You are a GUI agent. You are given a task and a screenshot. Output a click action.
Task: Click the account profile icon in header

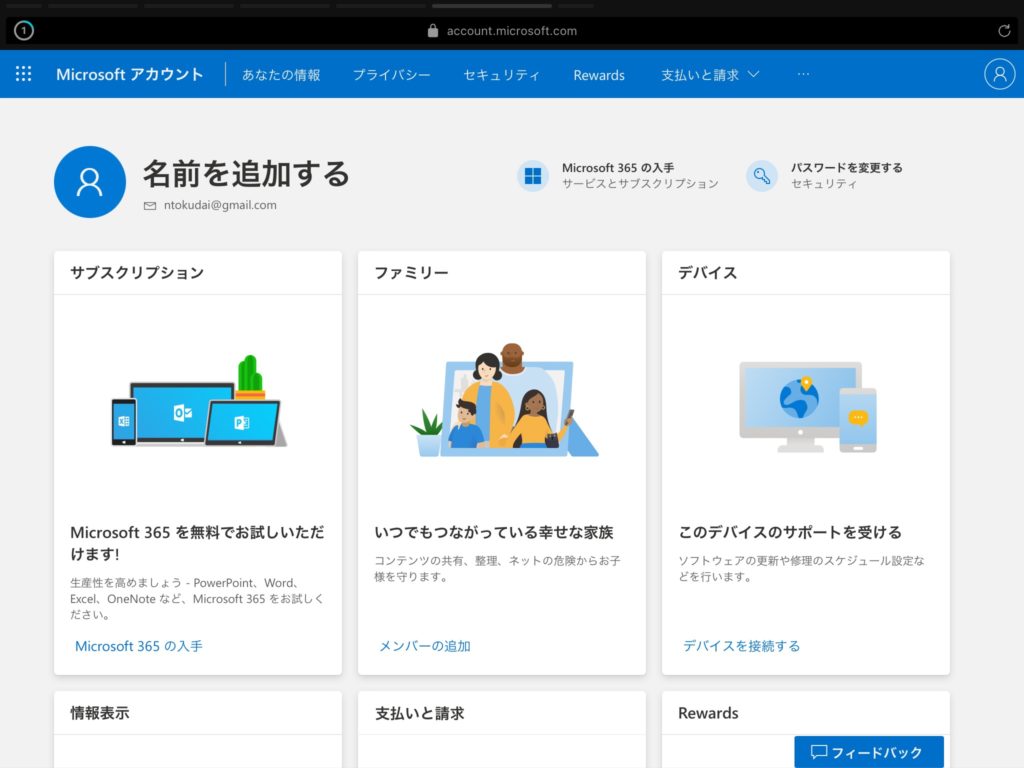tap(999, 74)
